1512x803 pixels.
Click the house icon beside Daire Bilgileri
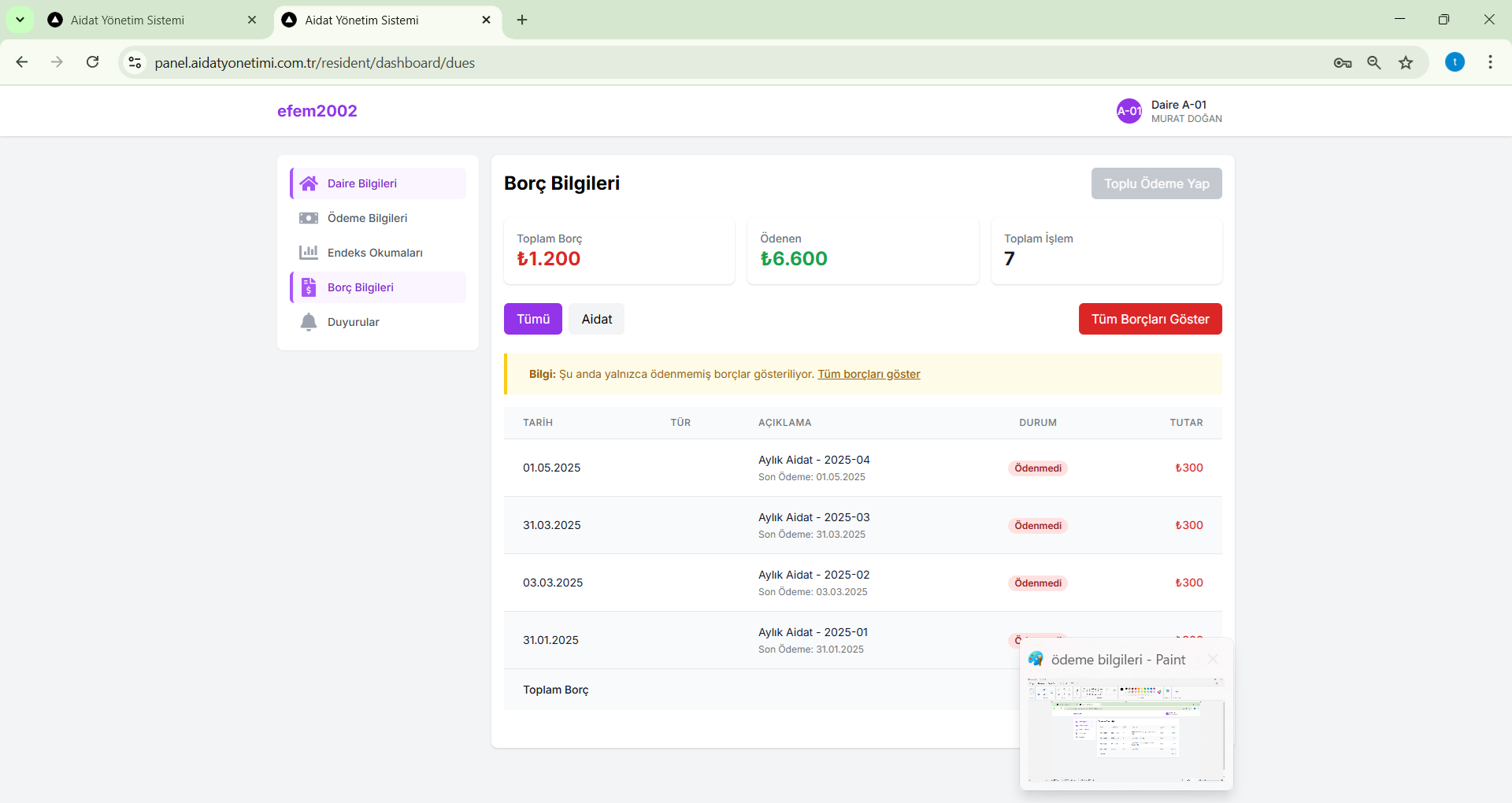309,183
